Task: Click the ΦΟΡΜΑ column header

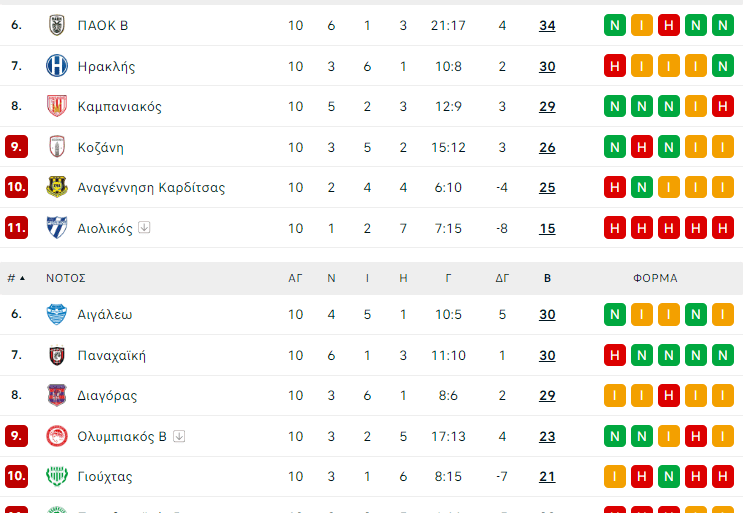Action: pos(655,278)
